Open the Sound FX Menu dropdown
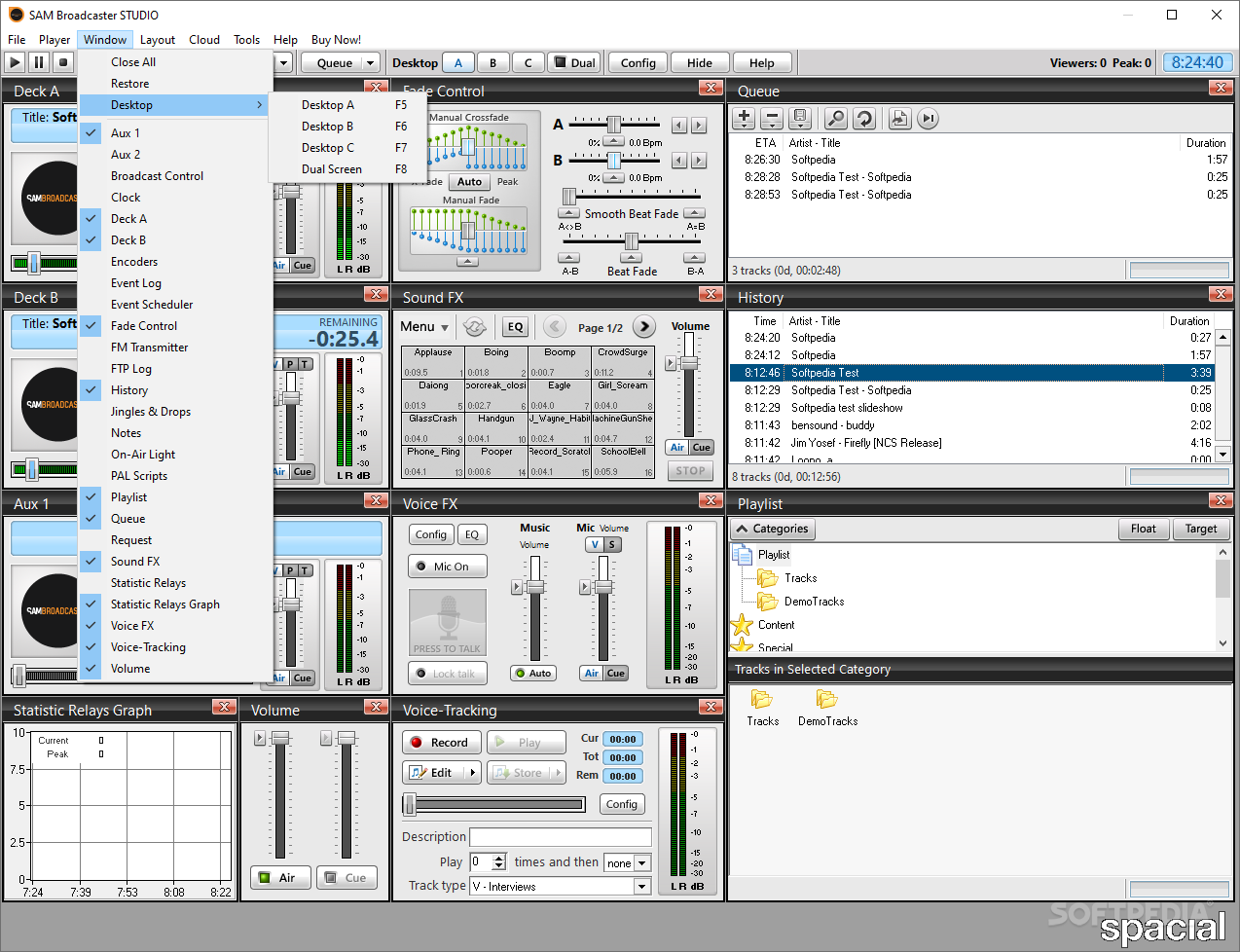Image resolution: width=1240 pixels, height=952 pixels. (x=424, y=327)
